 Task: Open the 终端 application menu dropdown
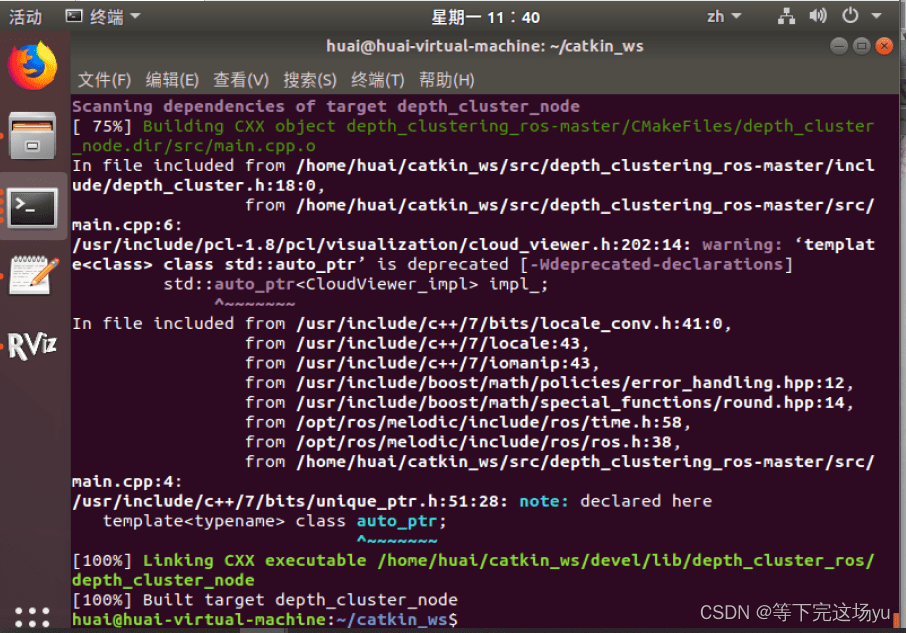tap(100, 15)
